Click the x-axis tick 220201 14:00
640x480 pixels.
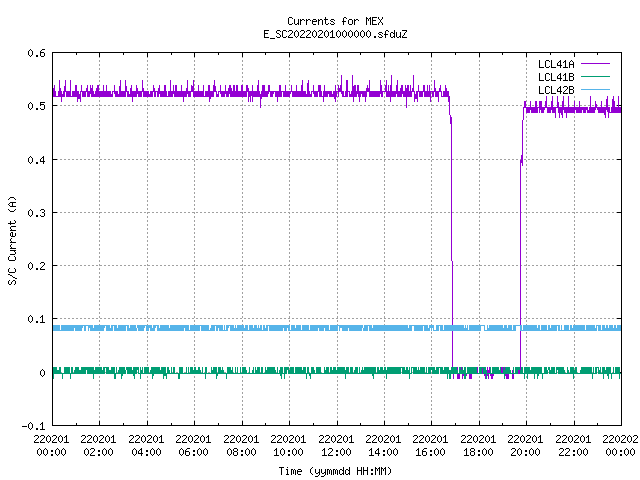pos(383,446)
